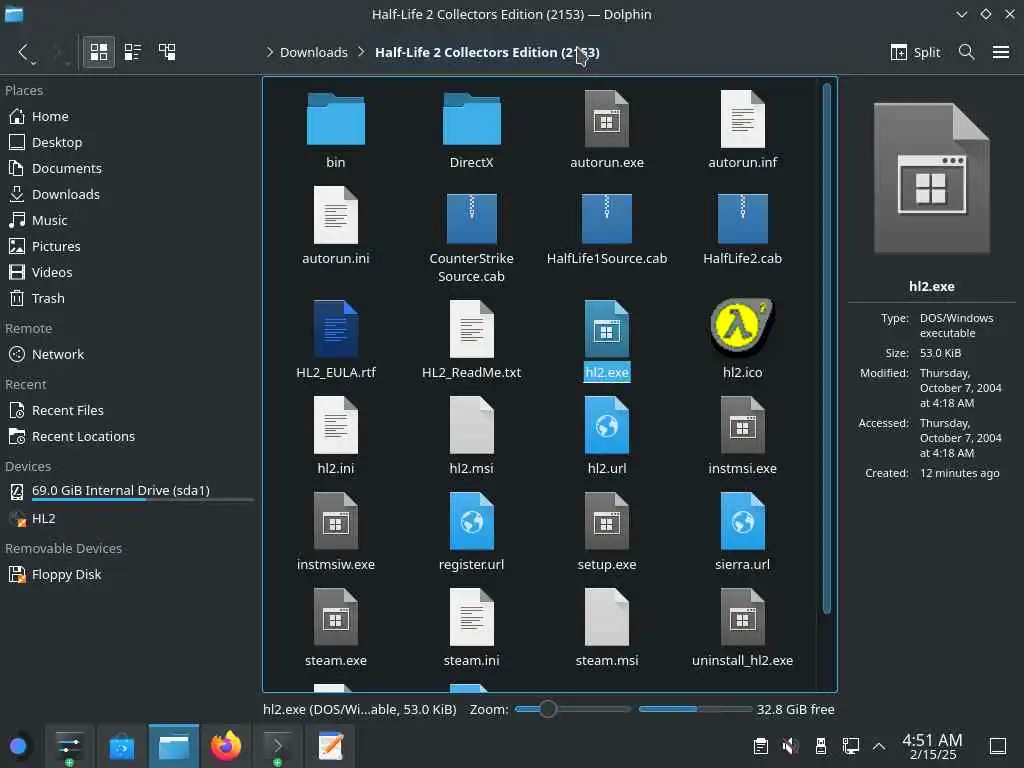
Task: Expand chevron before Half-Life 2 Collectors Edition
Action: click(361, 52)
